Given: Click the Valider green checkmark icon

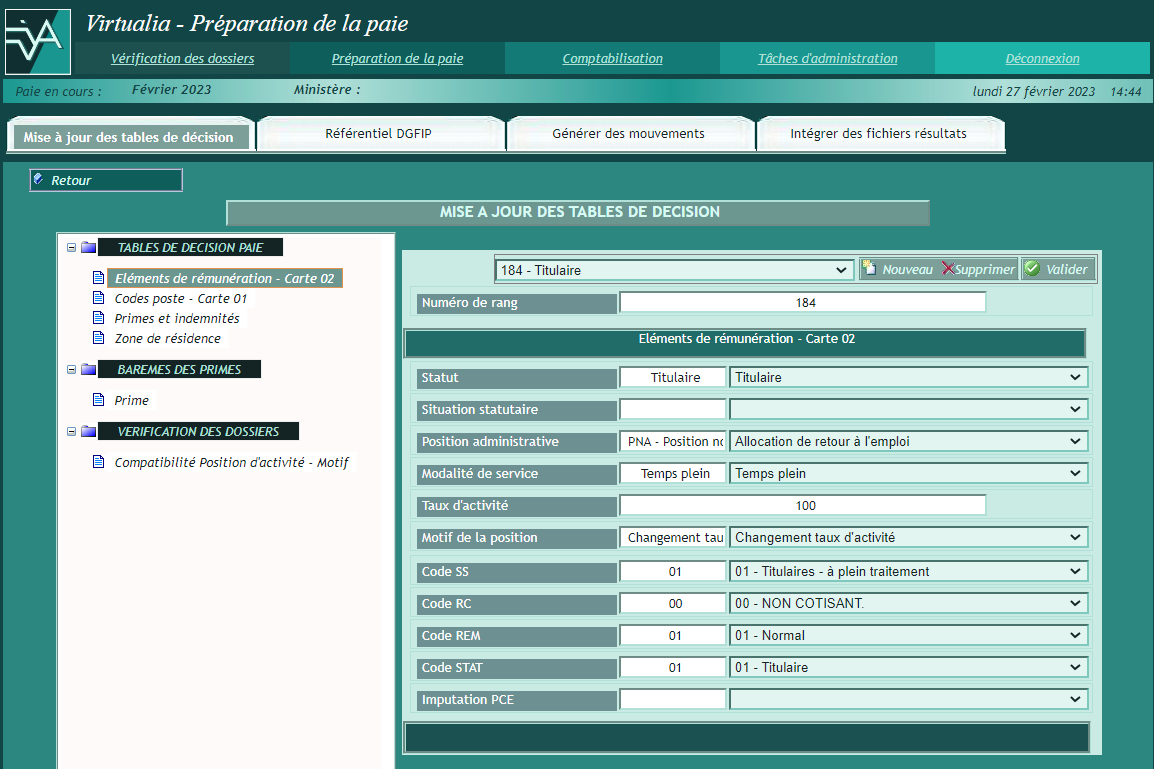Looking at the screenshot, I should click(x=1032, y=269).
